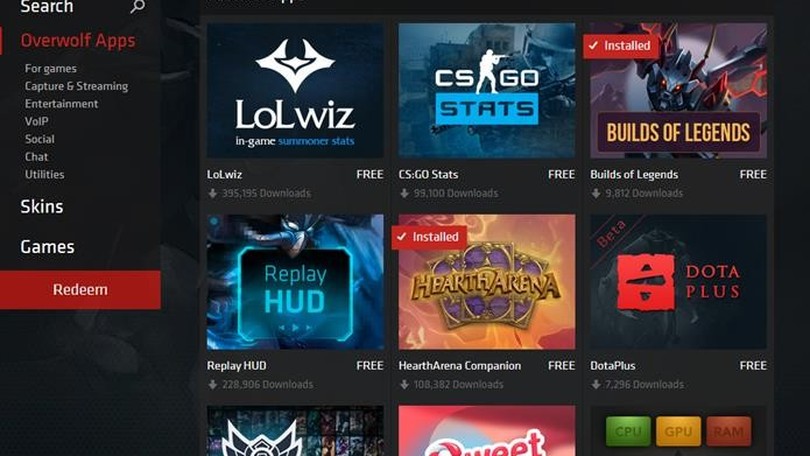This screenshot has width=810, height=456.
Task: Click the Redeem button
Action: [80, 290]
